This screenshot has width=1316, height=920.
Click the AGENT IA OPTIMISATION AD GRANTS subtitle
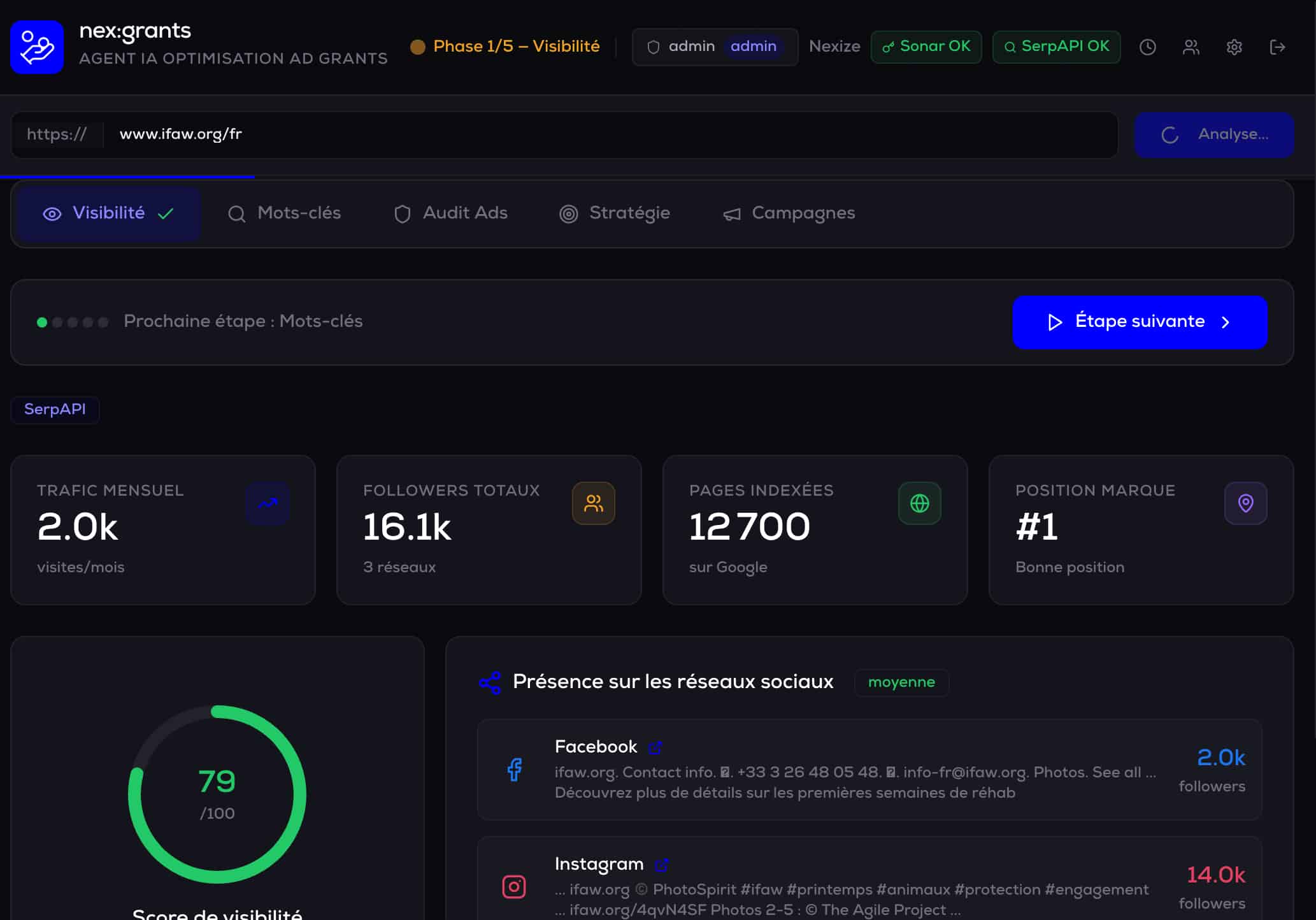click(x=234, y=59)
